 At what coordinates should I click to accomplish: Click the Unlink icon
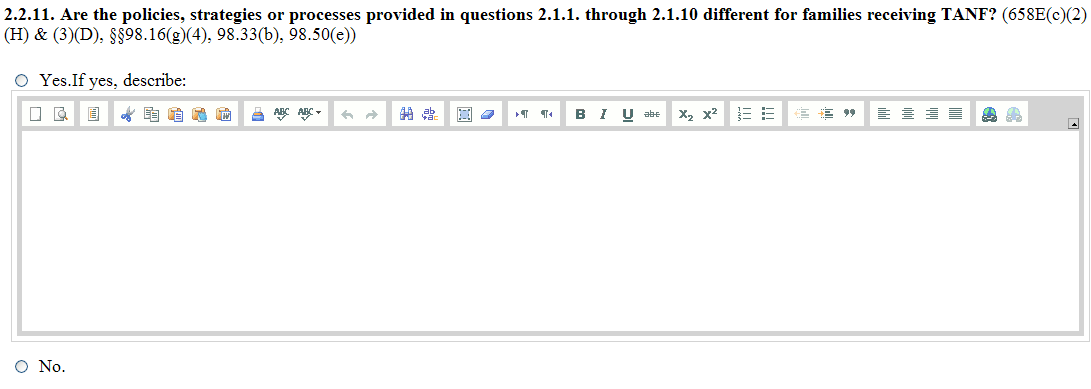pyautogui.click(x=1014, y=114)
